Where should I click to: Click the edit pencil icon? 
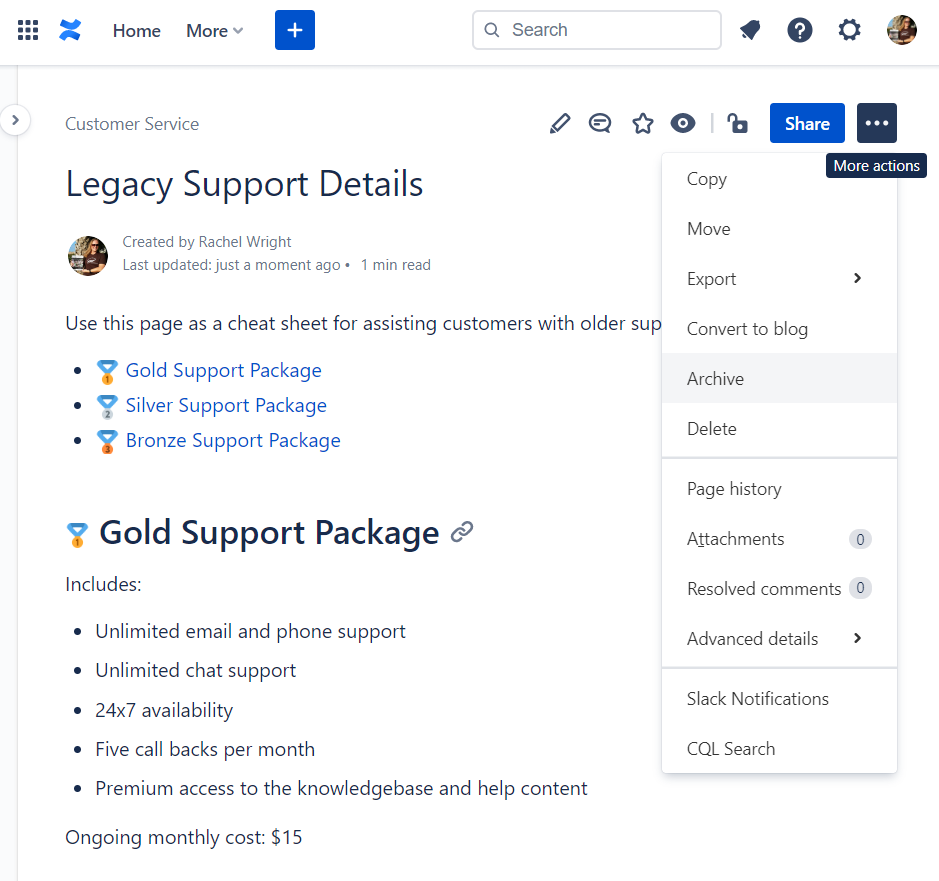(x=560, y=123)
